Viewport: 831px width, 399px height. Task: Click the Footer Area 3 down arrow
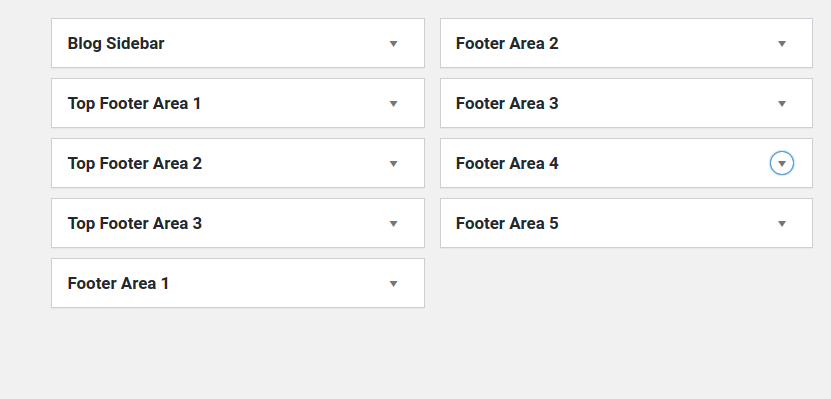point(782,103)
